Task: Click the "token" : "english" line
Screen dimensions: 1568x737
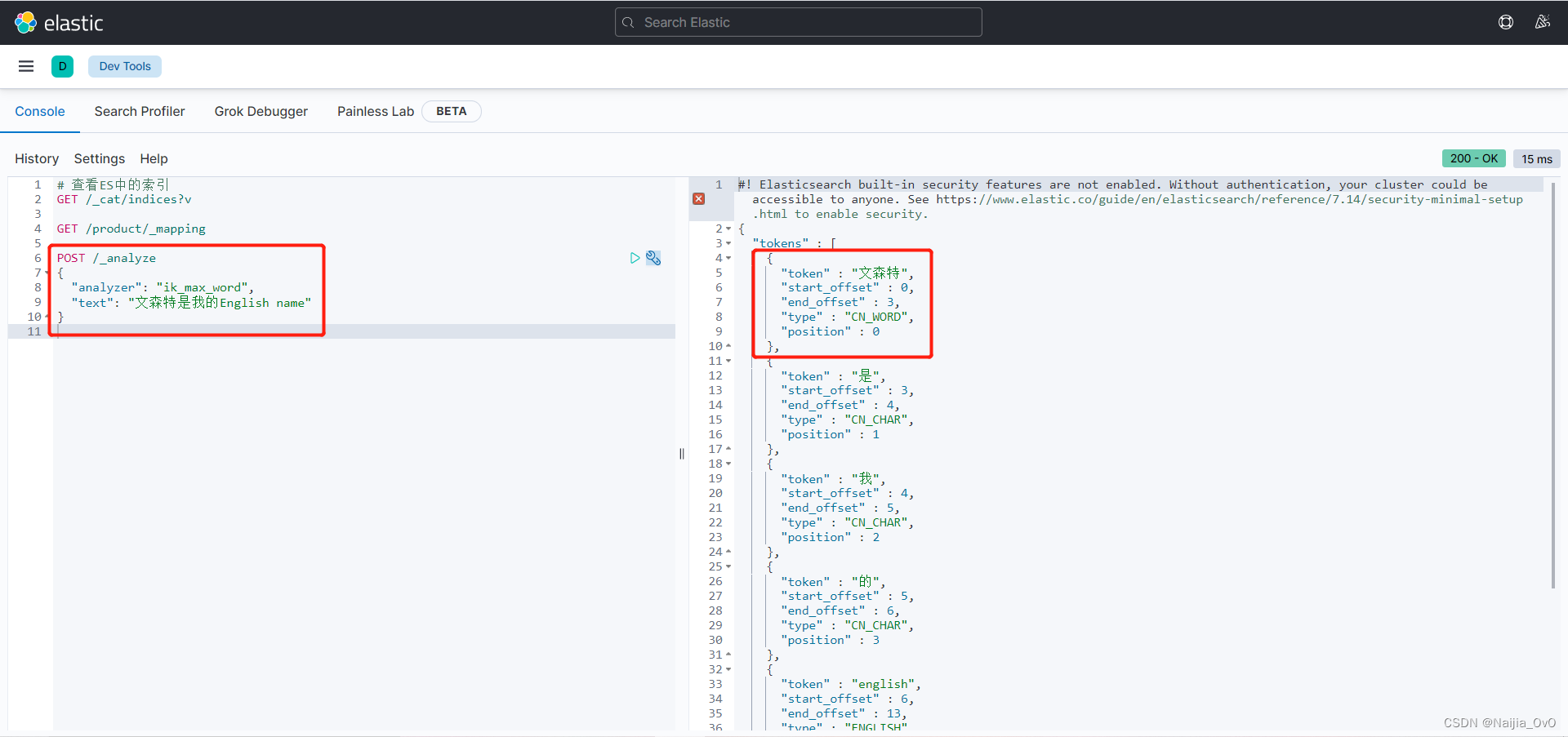Action: pyautogui.click(x=851, y=684)
